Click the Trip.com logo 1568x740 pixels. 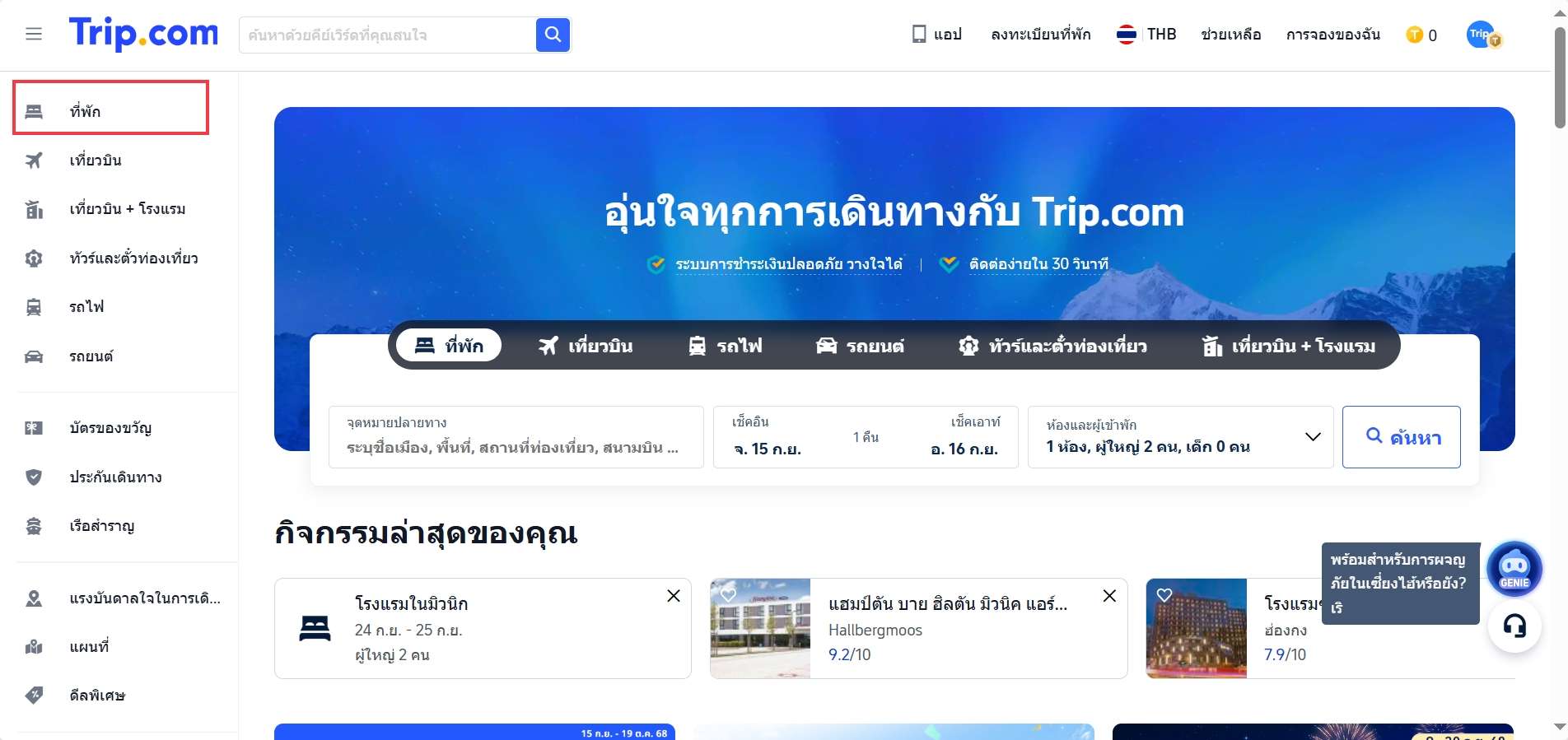(x=143, y=34)
